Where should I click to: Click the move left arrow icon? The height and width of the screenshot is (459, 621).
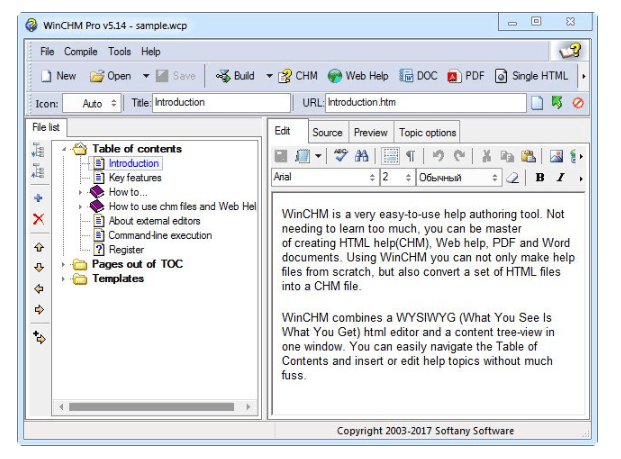pos(39,289)
